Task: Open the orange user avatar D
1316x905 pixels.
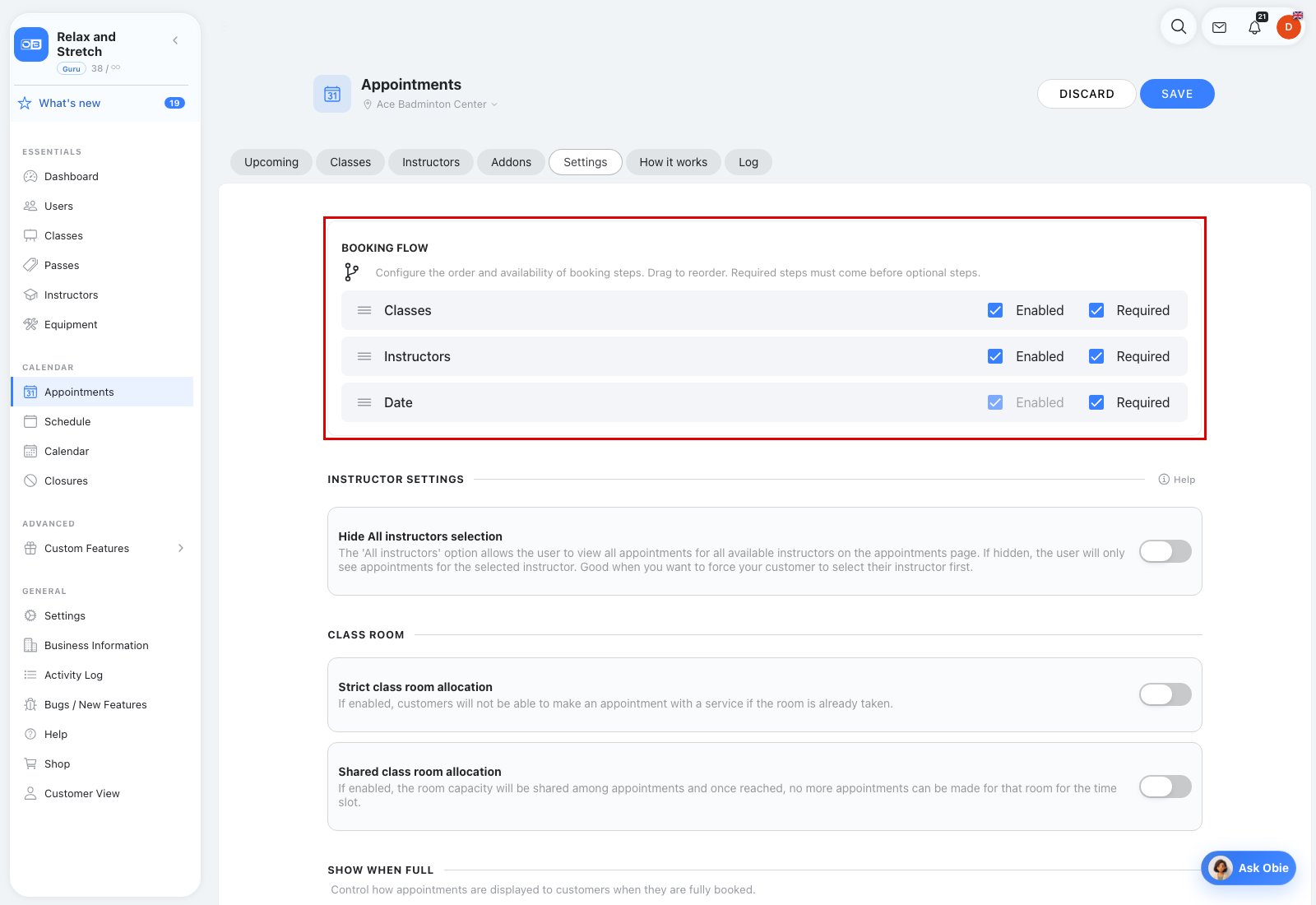Action: pos(1289,27)
